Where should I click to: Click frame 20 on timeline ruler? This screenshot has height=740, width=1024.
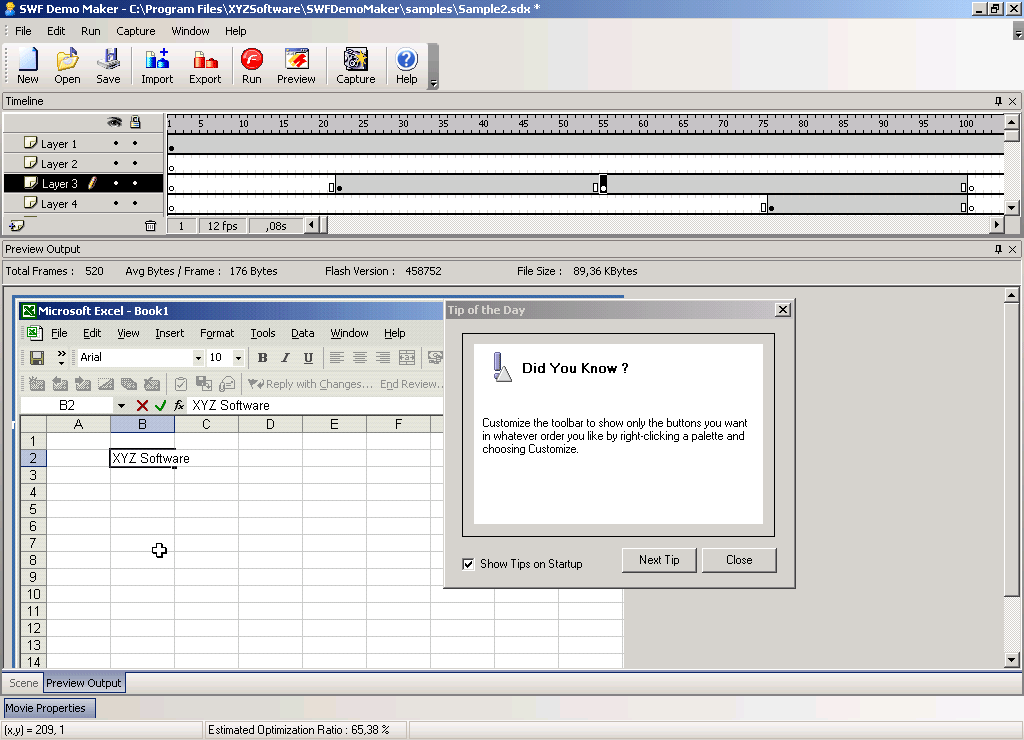[323, 123]
